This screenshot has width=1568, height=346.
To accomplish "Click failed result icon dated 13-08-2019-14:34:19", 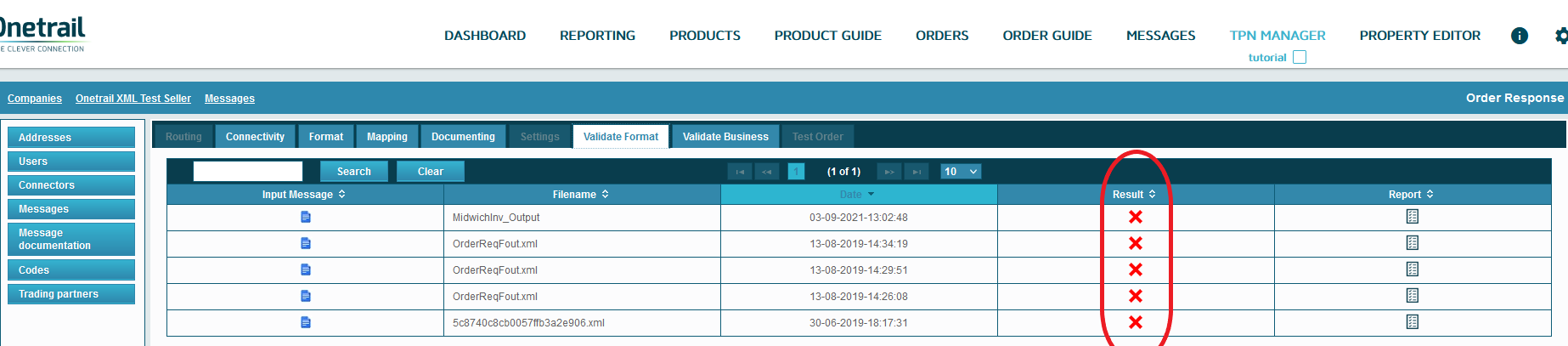I will (x=1135, y=244).
